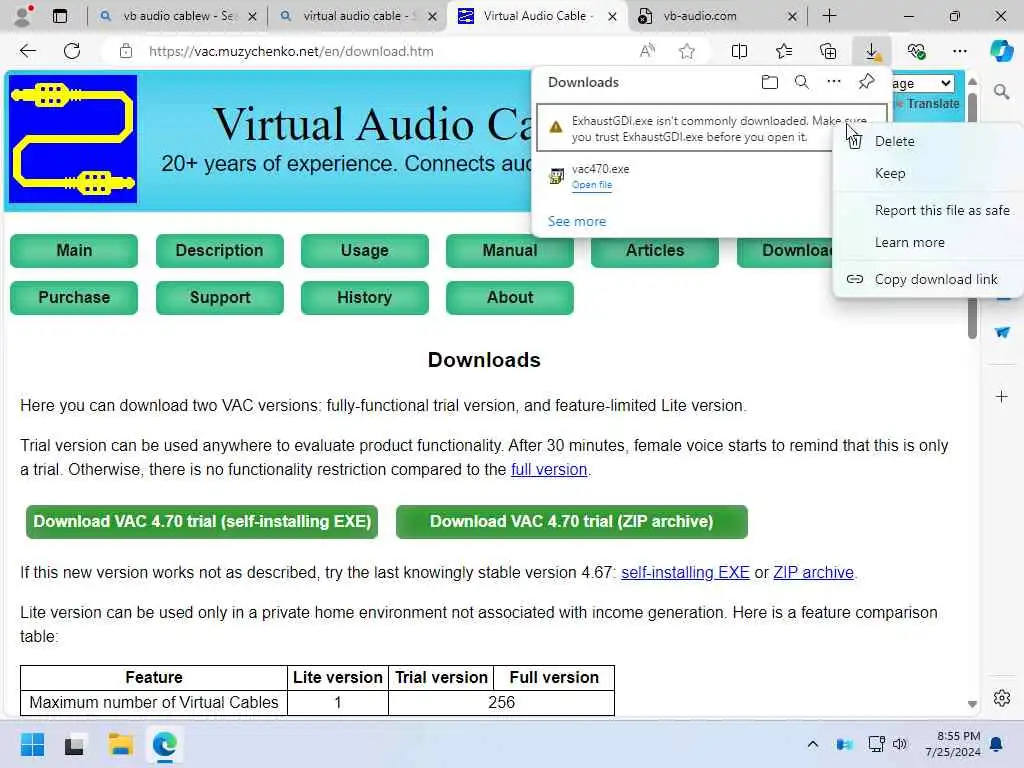Pin the Downloads panel
The height and width of the screenshot is (768, 1024).
click(867, 82)
